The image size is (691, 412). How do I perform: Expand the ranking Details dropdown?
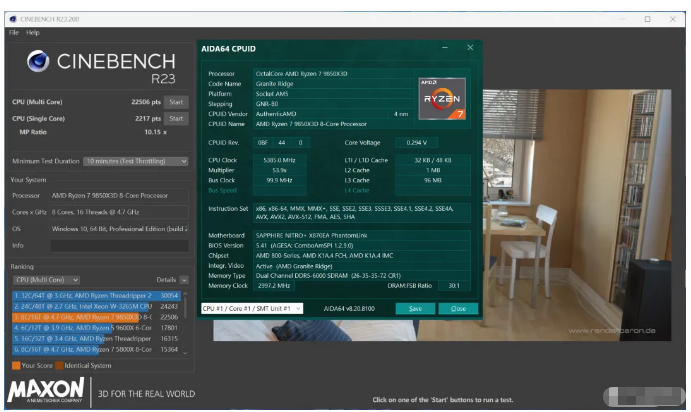[185, 280]
